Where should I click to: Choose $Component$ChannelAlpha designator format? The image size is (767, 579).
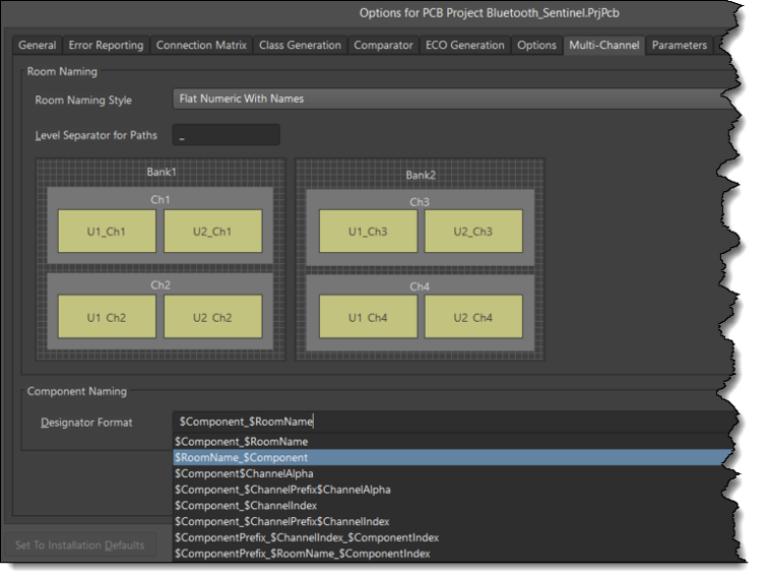coord(245,473)
